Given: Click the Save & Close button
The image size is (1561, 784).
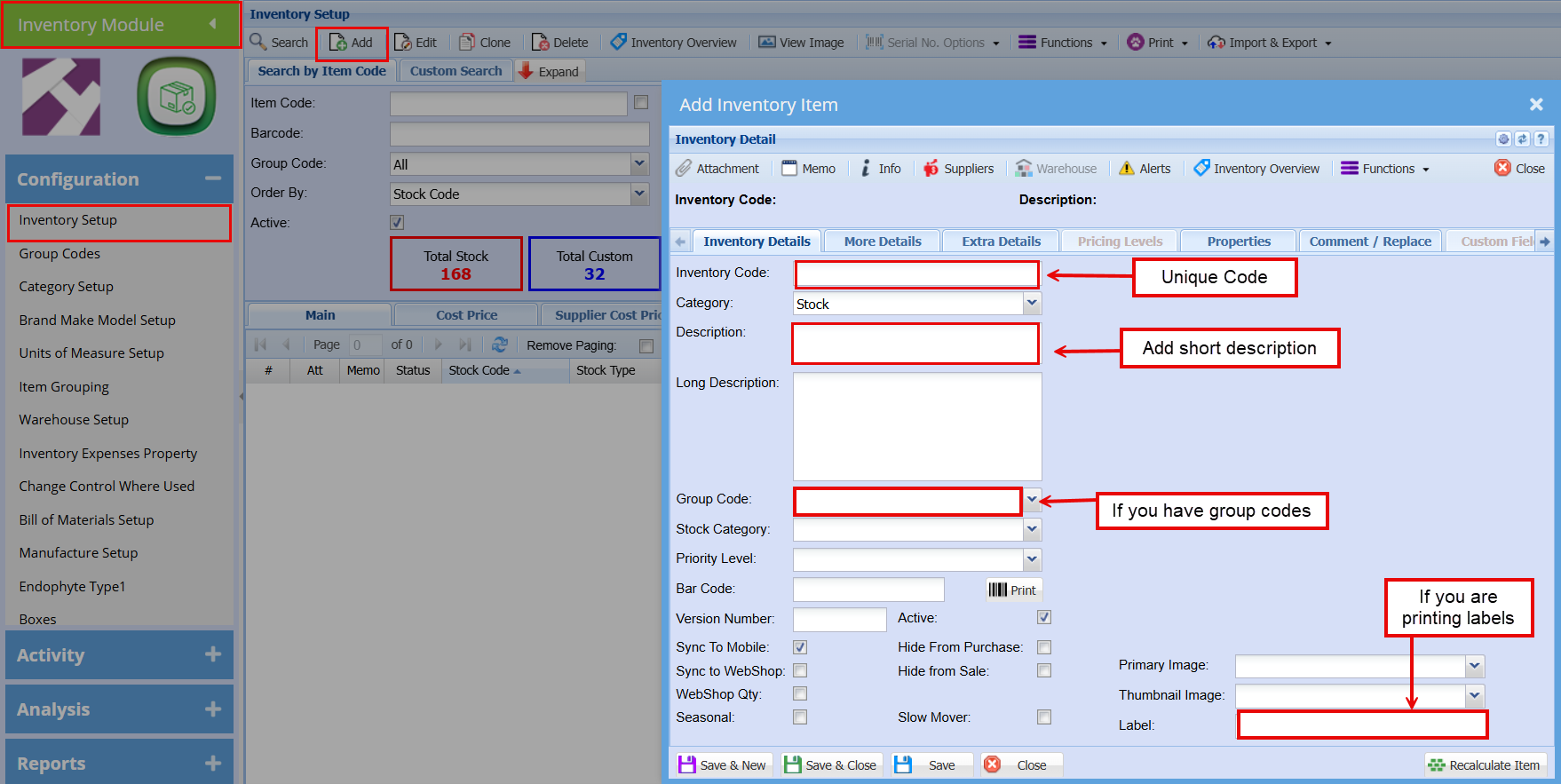Looking at the screenshot, I should pos(831,765).
